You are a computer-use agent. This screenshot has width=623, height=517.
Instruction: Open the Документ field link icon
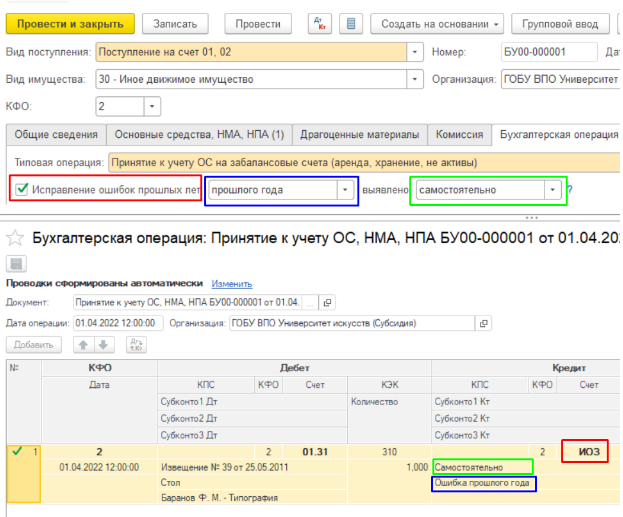[x=327, y=303]
